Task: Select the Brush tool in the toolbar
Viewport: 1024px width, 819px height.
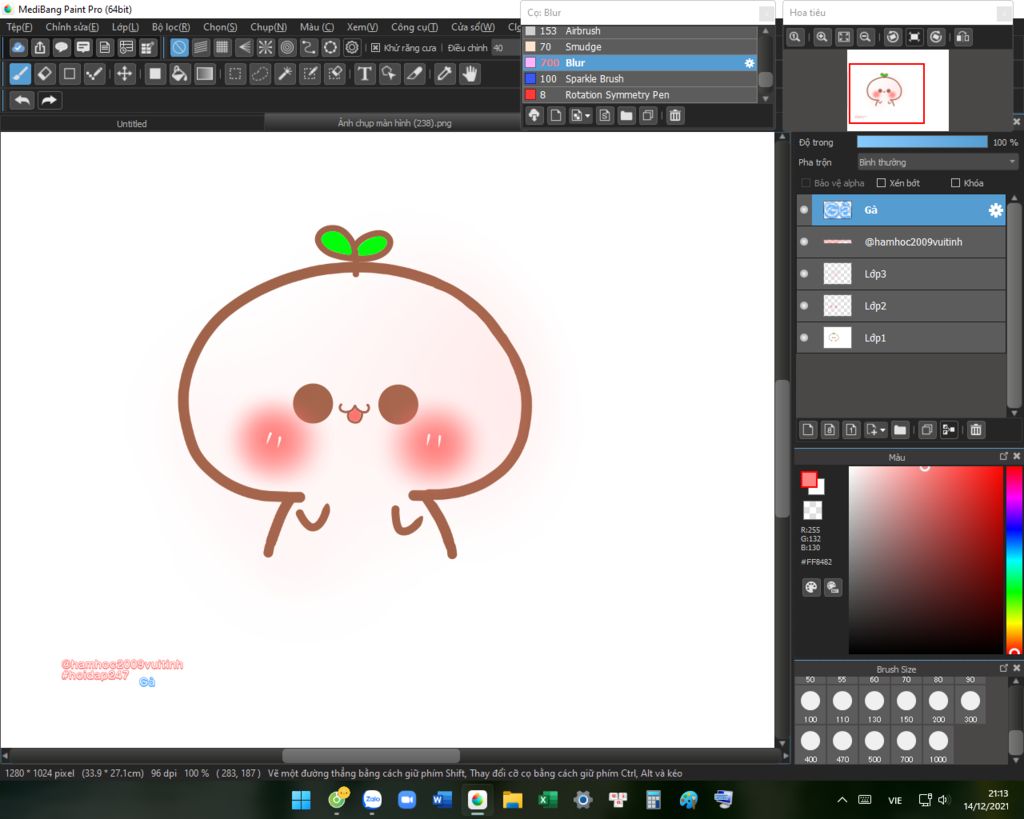Action: (x=20, y=74)
